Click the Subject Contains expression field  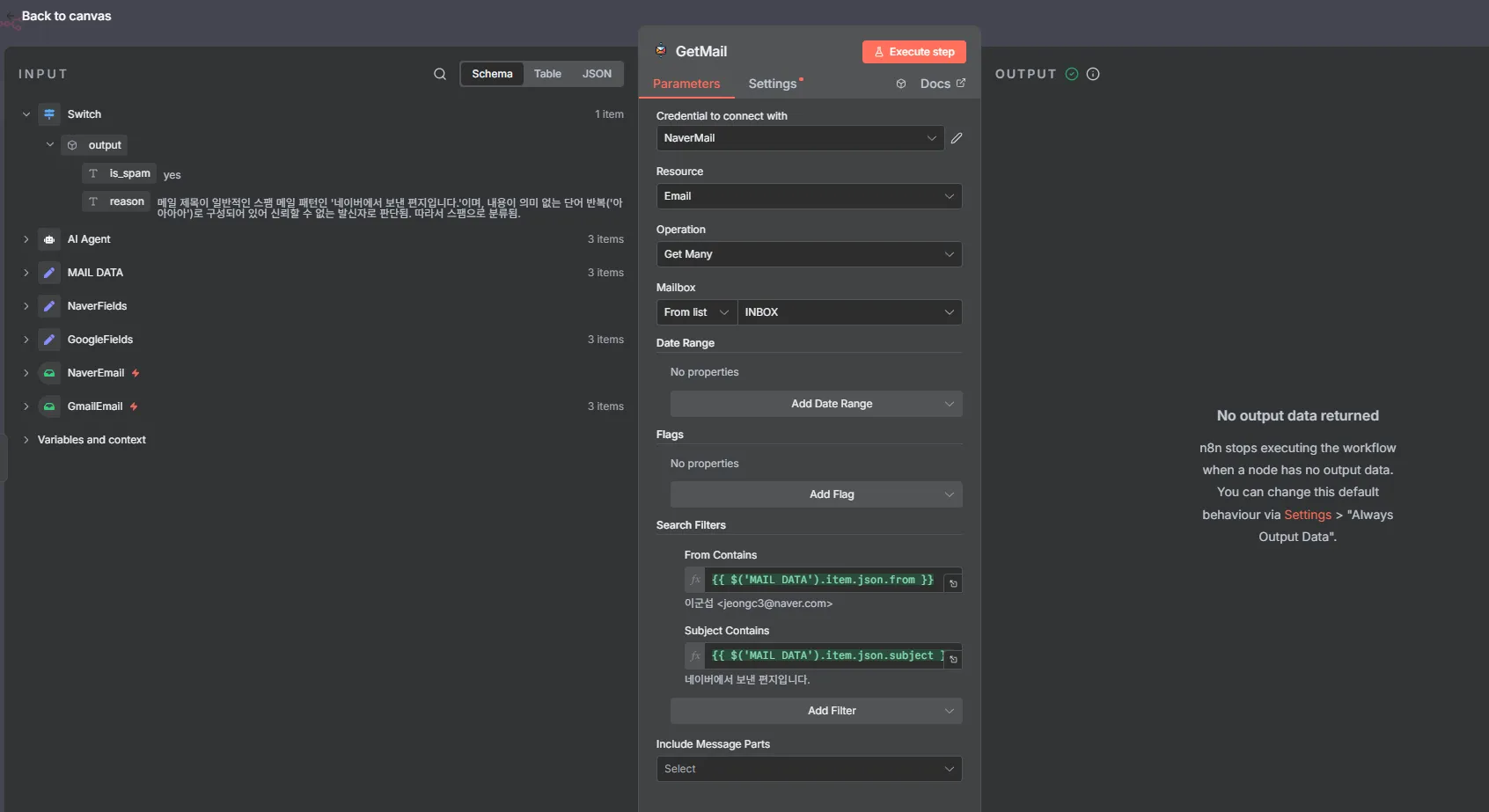pos(822,656)
